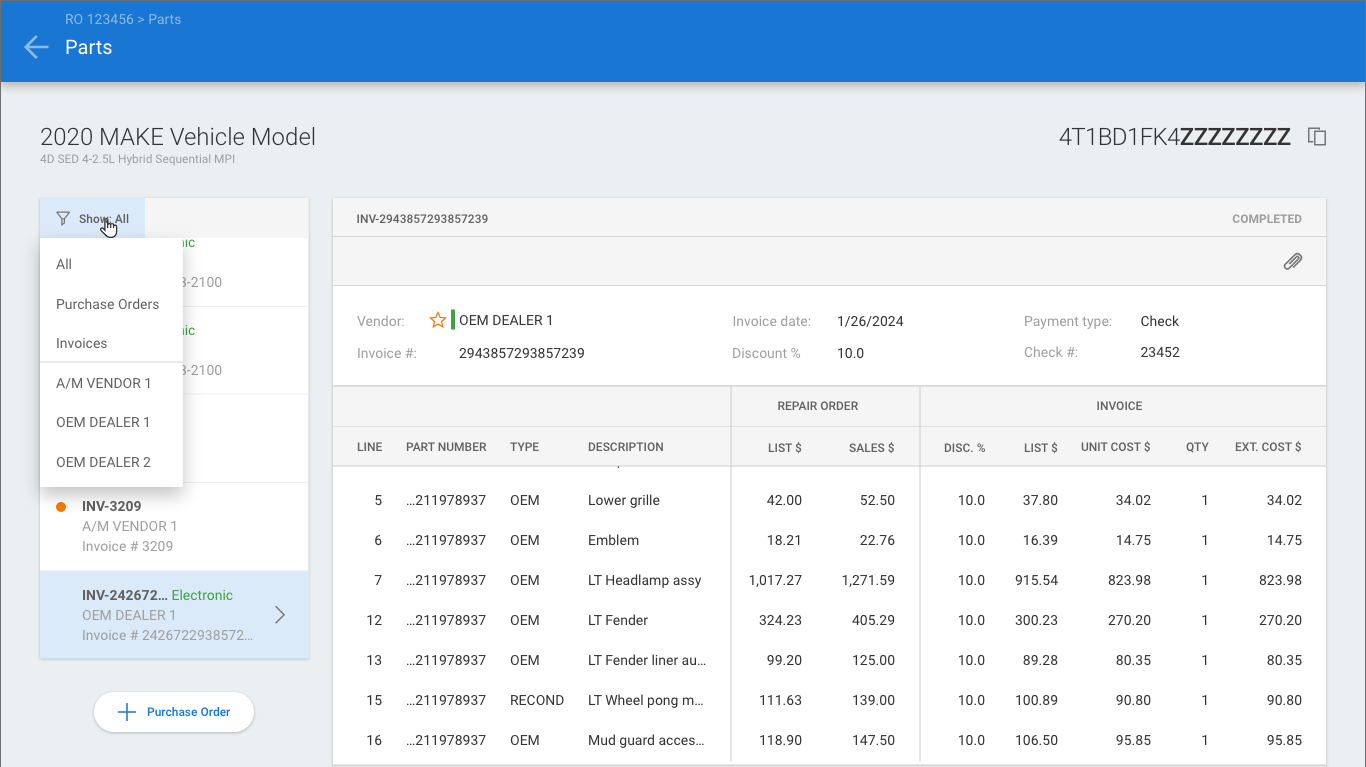Click the INV-2943857293857239 panel title
The height and width of the screenshot is (767, 1366).
click(422, 218)
